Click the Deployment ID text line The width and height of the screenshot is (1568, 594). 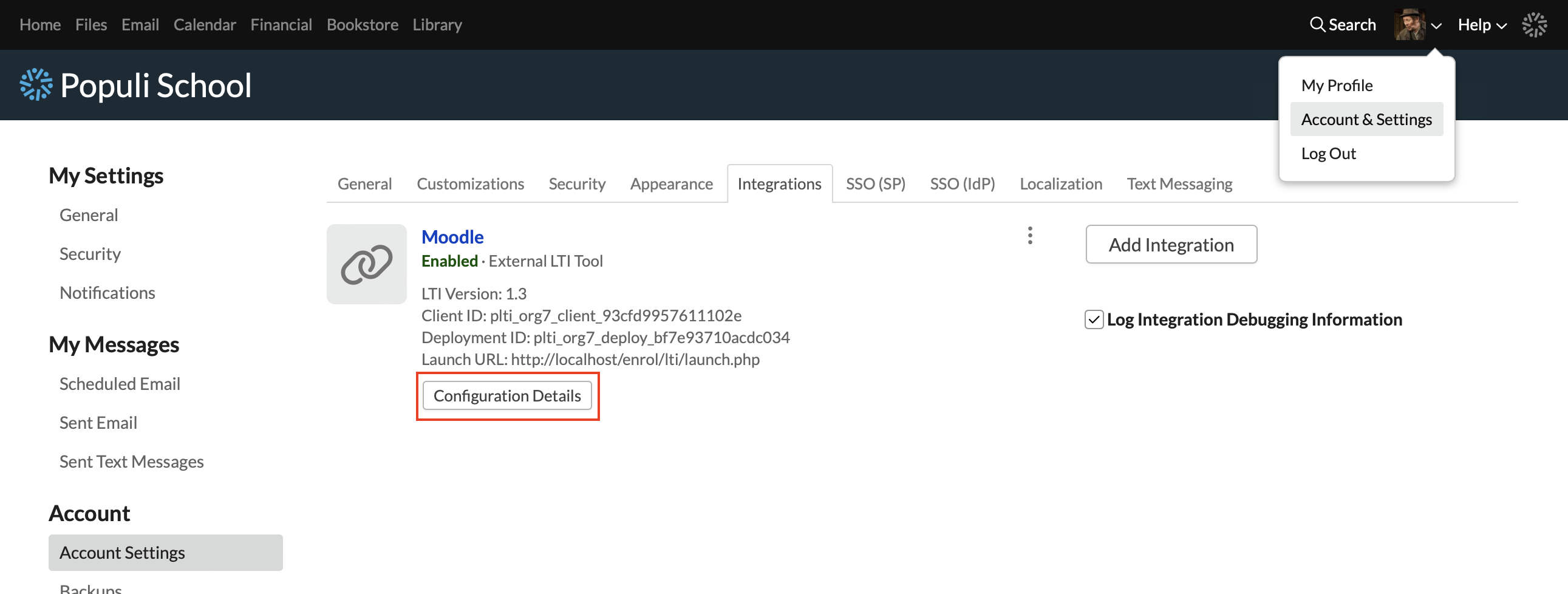pos(605,338)
